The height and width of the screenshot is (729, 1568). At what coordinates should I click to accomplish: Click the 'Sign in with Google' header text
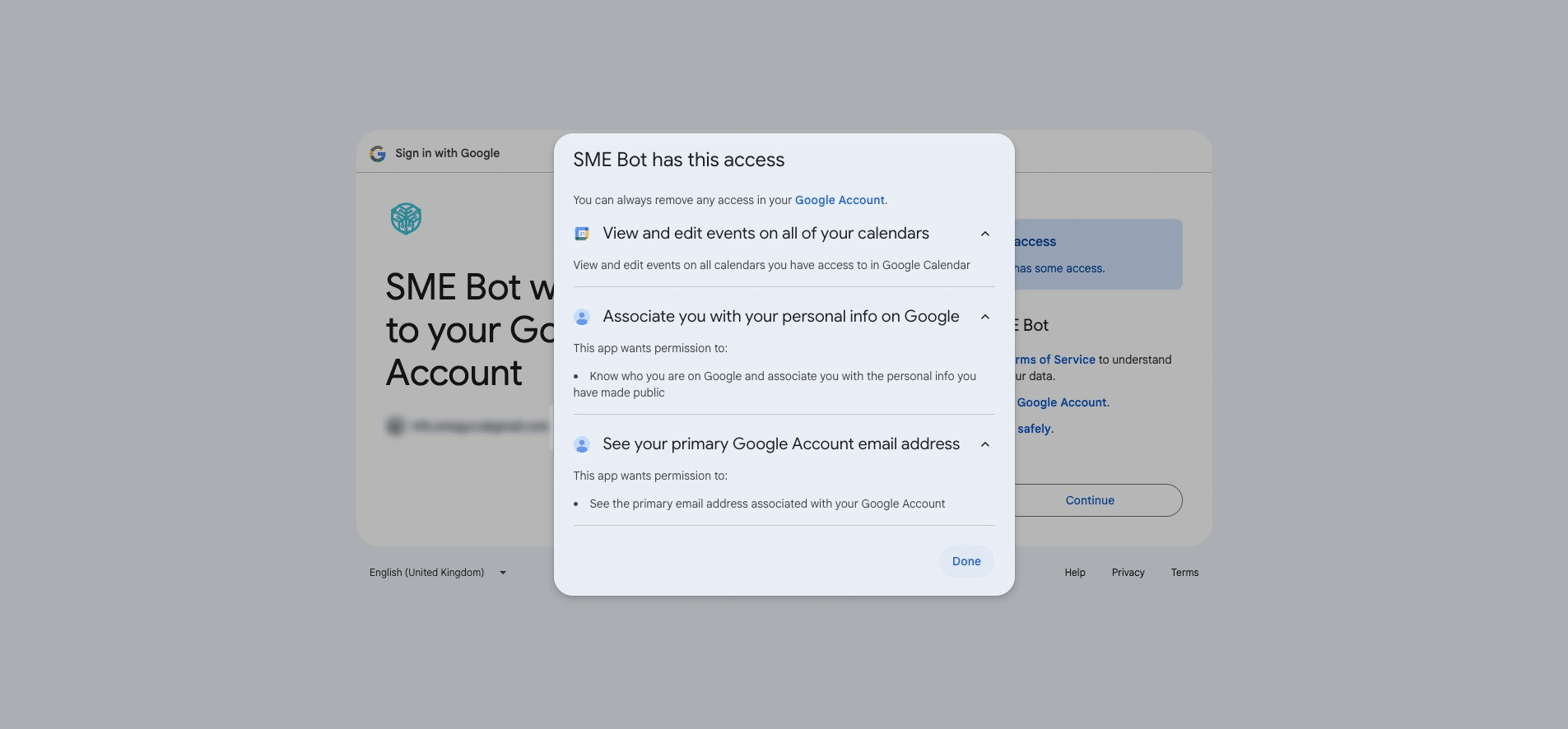point(447,154)
